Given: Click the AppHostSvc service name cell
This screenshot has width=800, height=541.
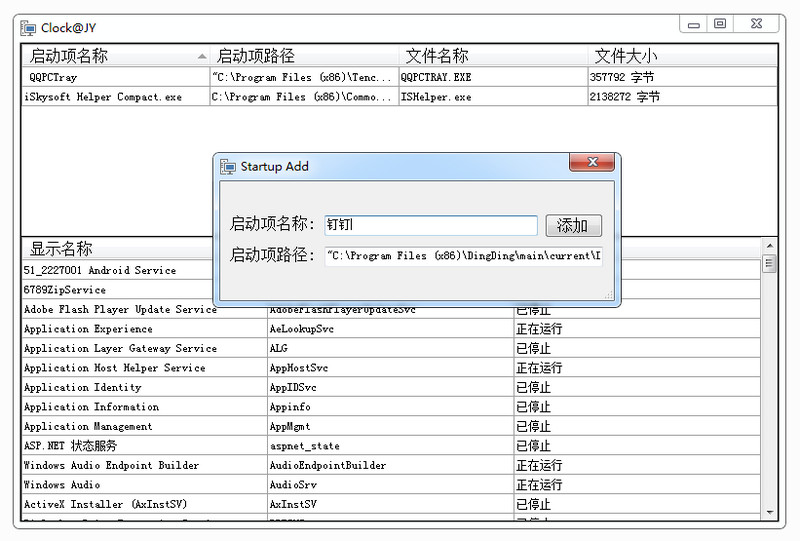Looking at the screenshot, I should [390, 367].
